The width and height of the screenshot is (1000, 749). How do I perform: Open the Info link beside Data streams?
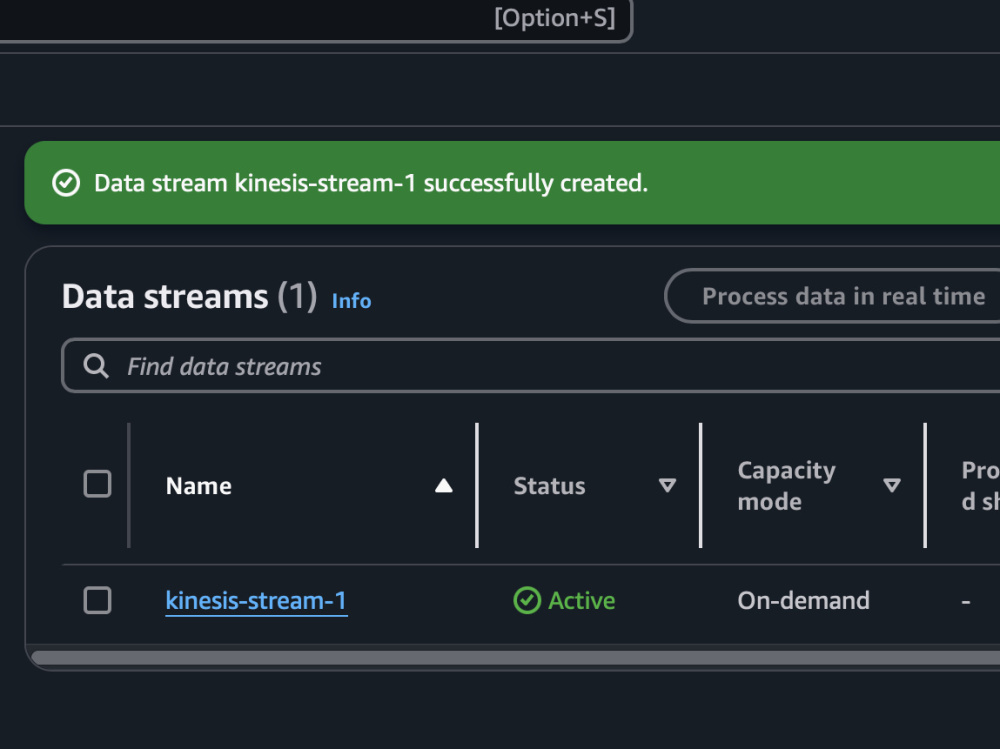[x=351, y=300]
